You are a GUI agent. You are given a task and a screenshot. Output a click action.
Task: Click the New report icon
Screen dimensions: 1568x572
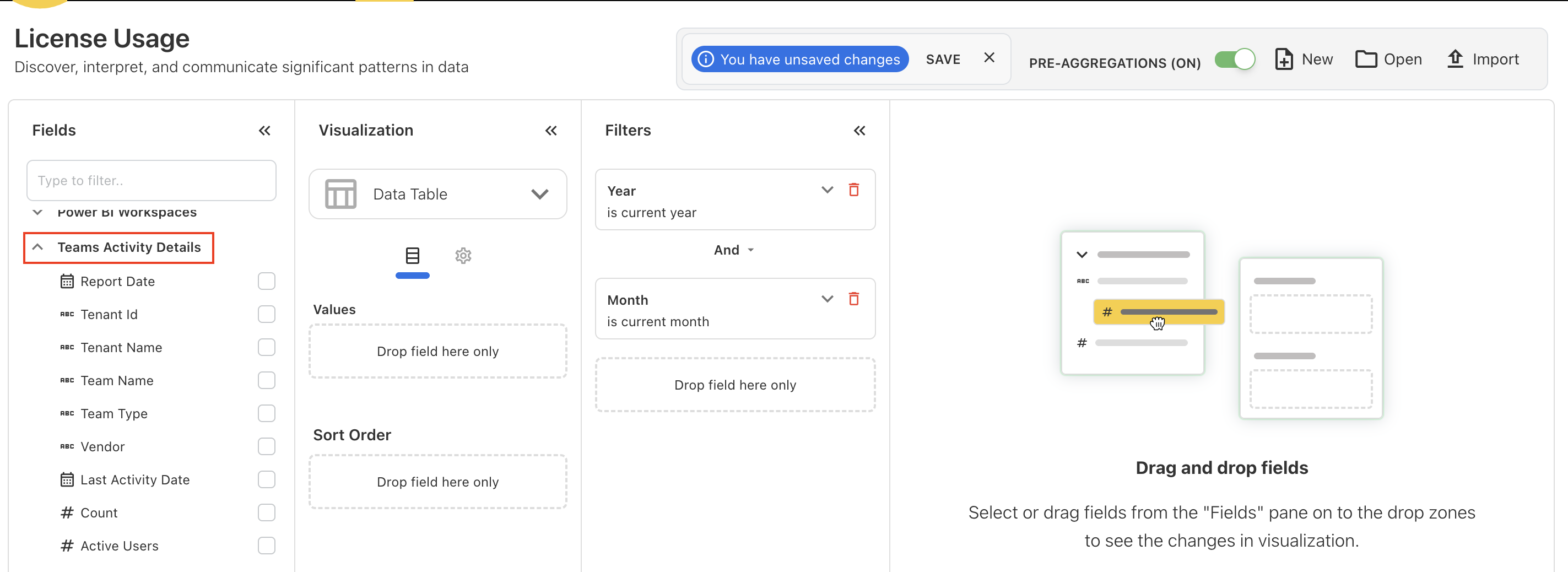pos(1284,59)
